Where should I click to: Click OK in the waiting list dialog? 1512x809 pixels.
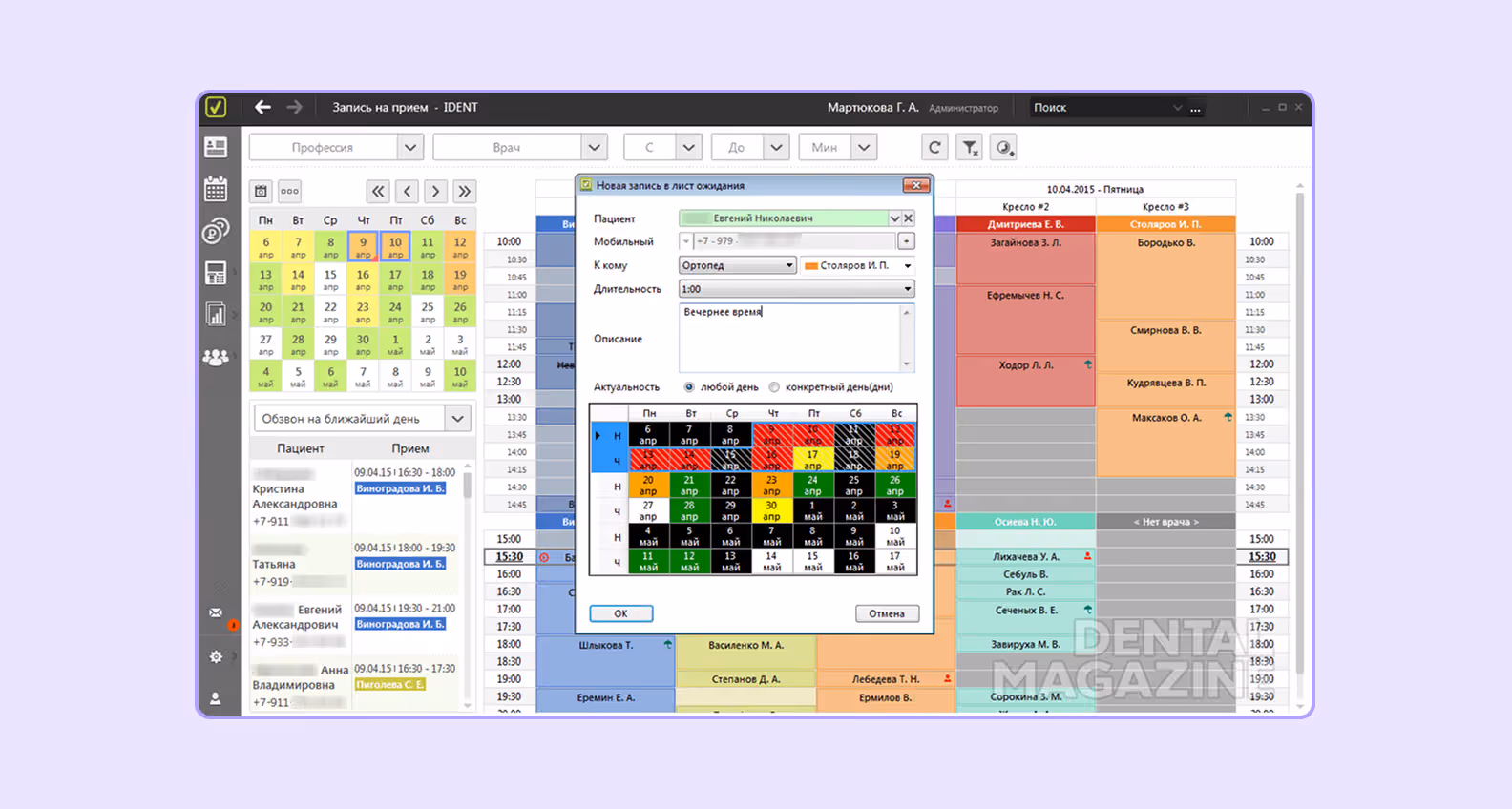click(x=620, y=613)
